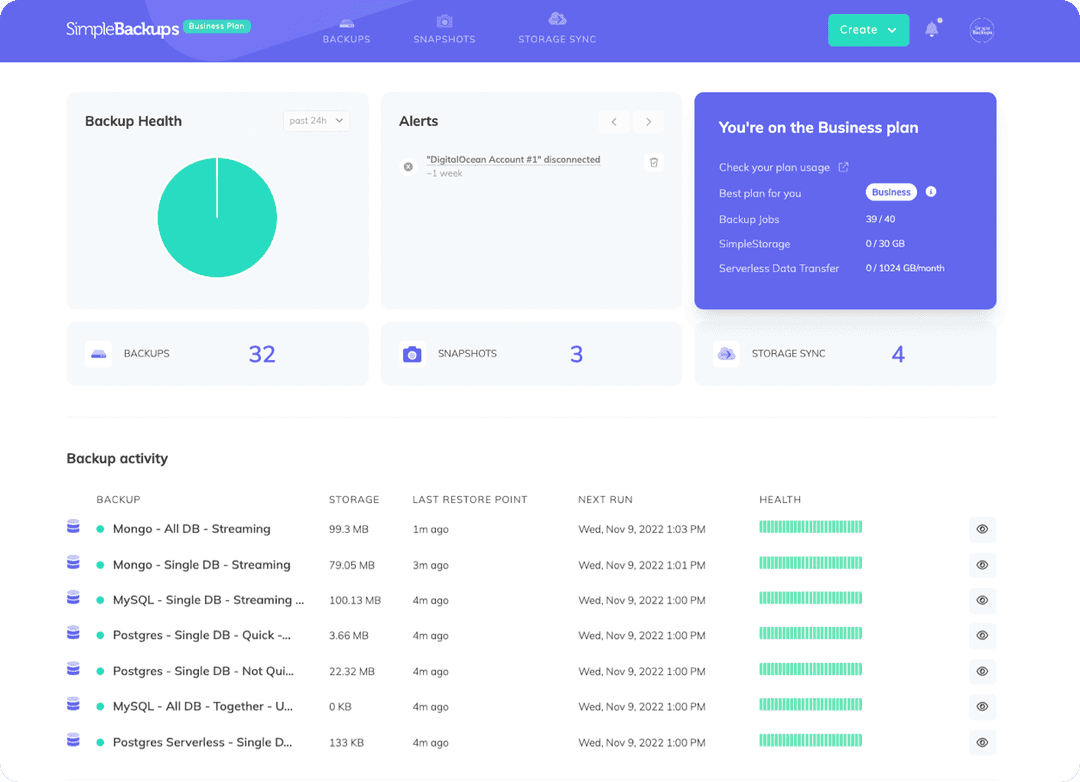Click the Last Restore Point column header
This screenshot has width=1080, height=782.
pyautogui.click(x=470, y=500)
